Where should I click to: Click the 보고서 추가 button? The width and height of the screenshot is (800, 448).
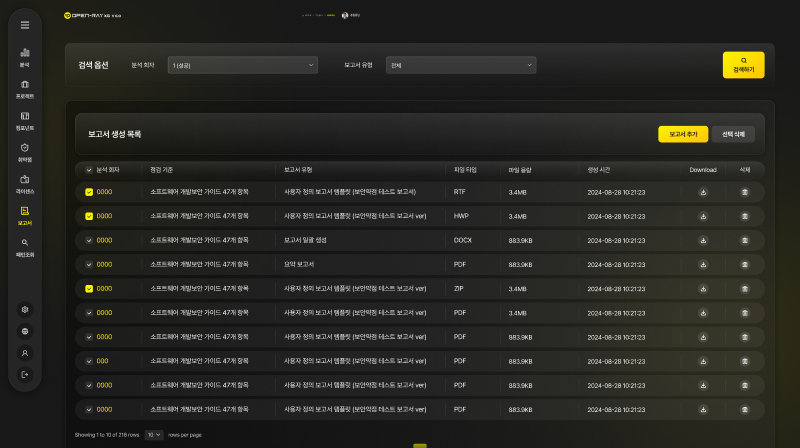point(683,134)
